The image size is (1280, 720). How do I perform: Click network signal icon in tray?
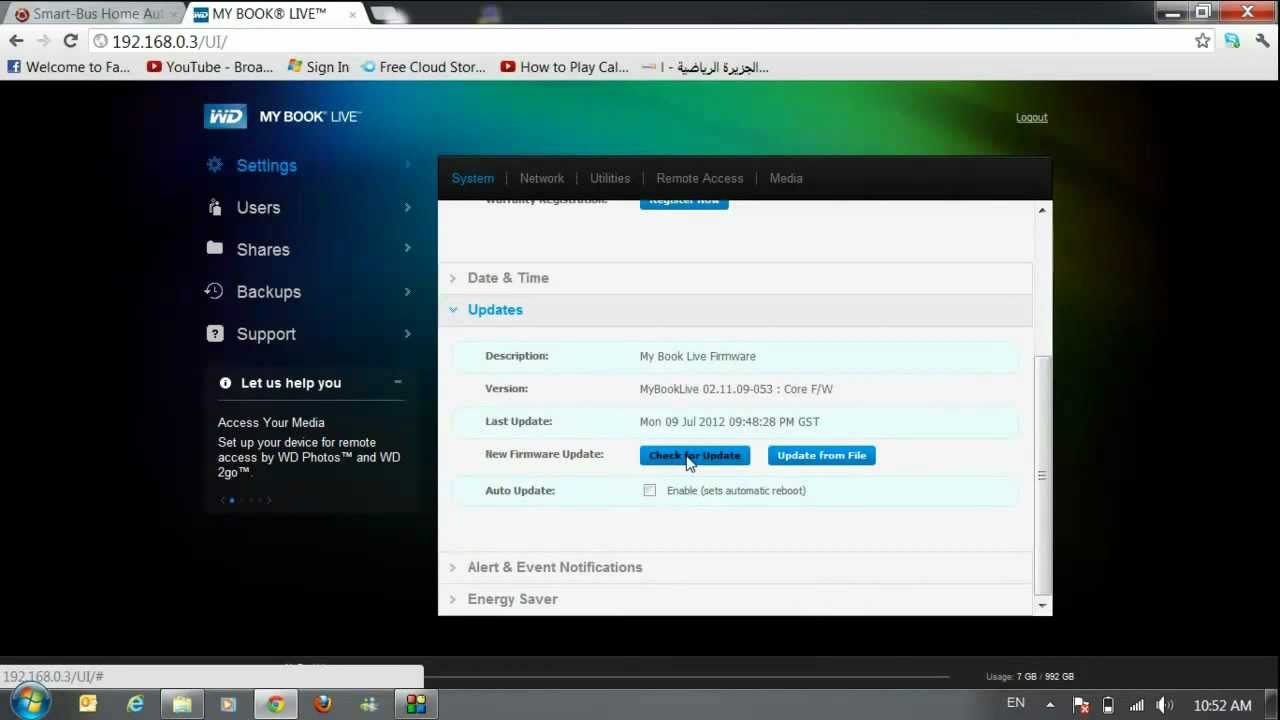pos(1136,705)
